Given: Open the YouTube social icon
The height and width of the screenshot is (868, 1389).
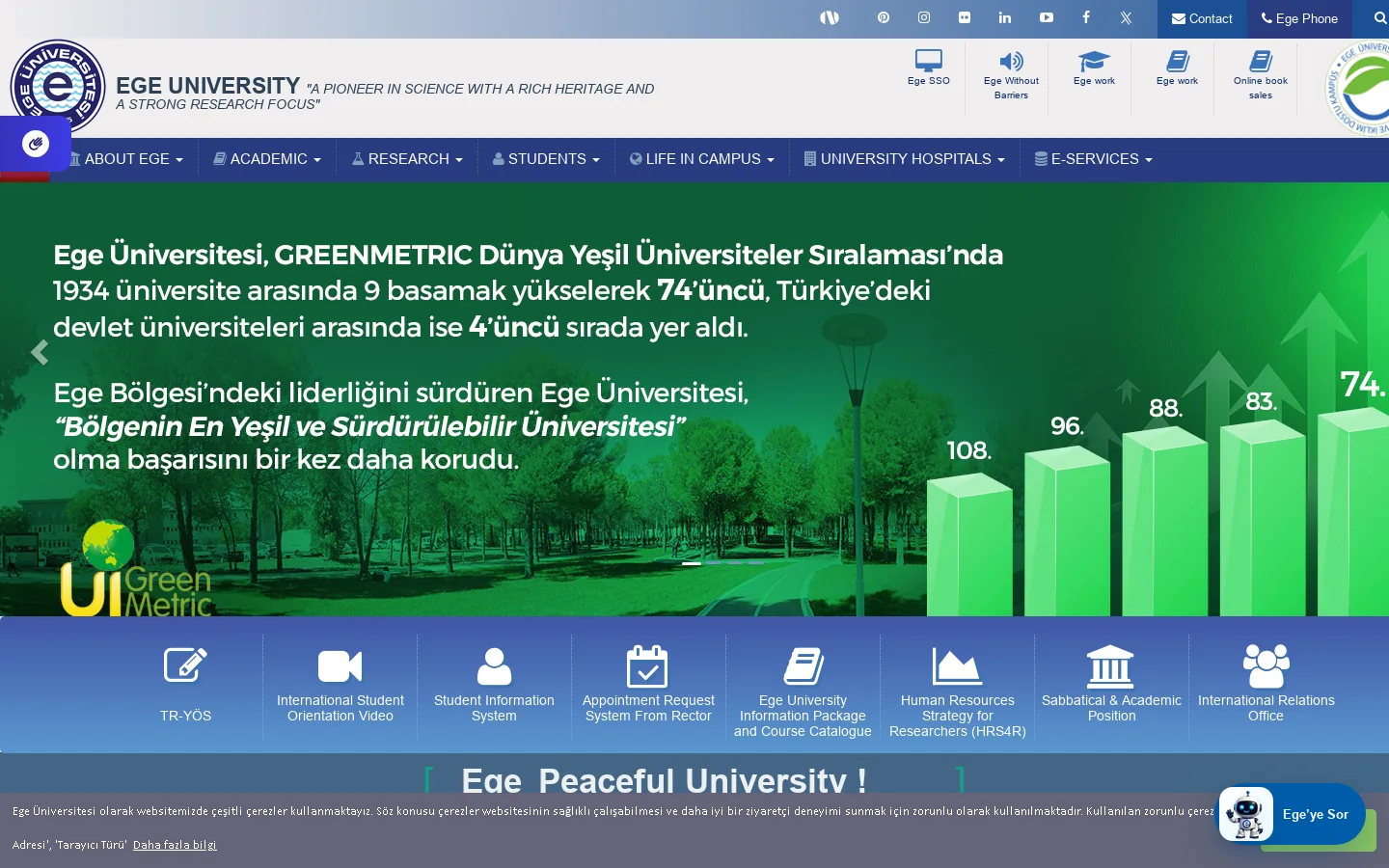Looking at the screenshot, I should [1047, 17].
